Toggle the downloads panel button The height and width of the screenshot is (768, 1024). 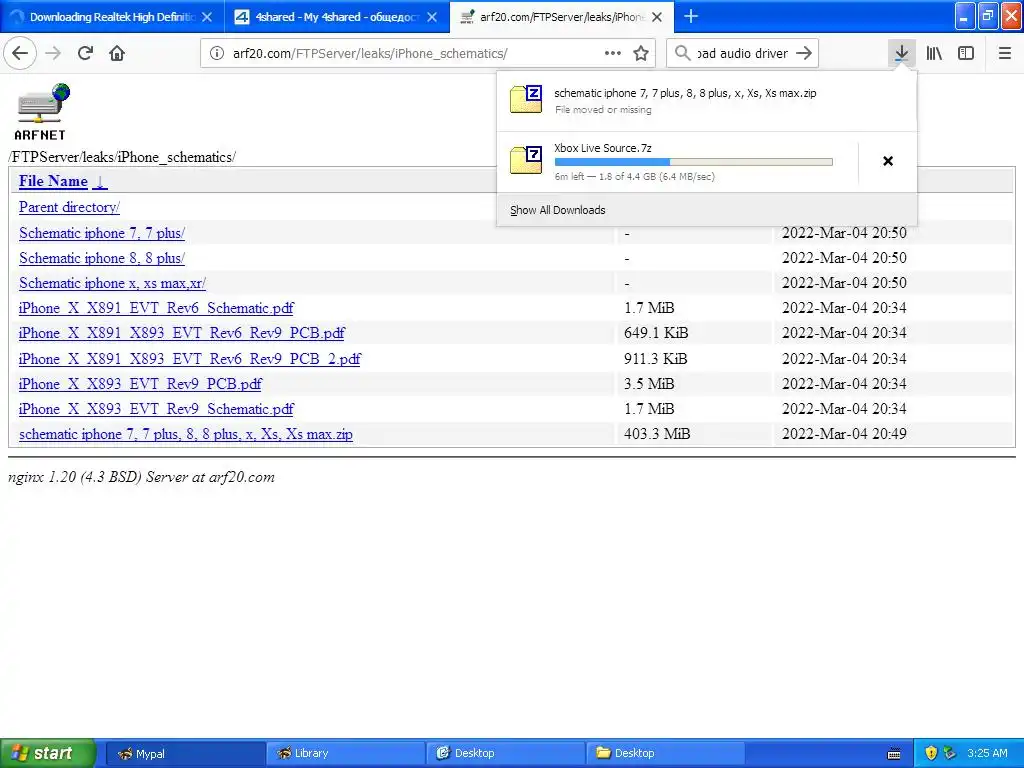[x=901, y=53]
